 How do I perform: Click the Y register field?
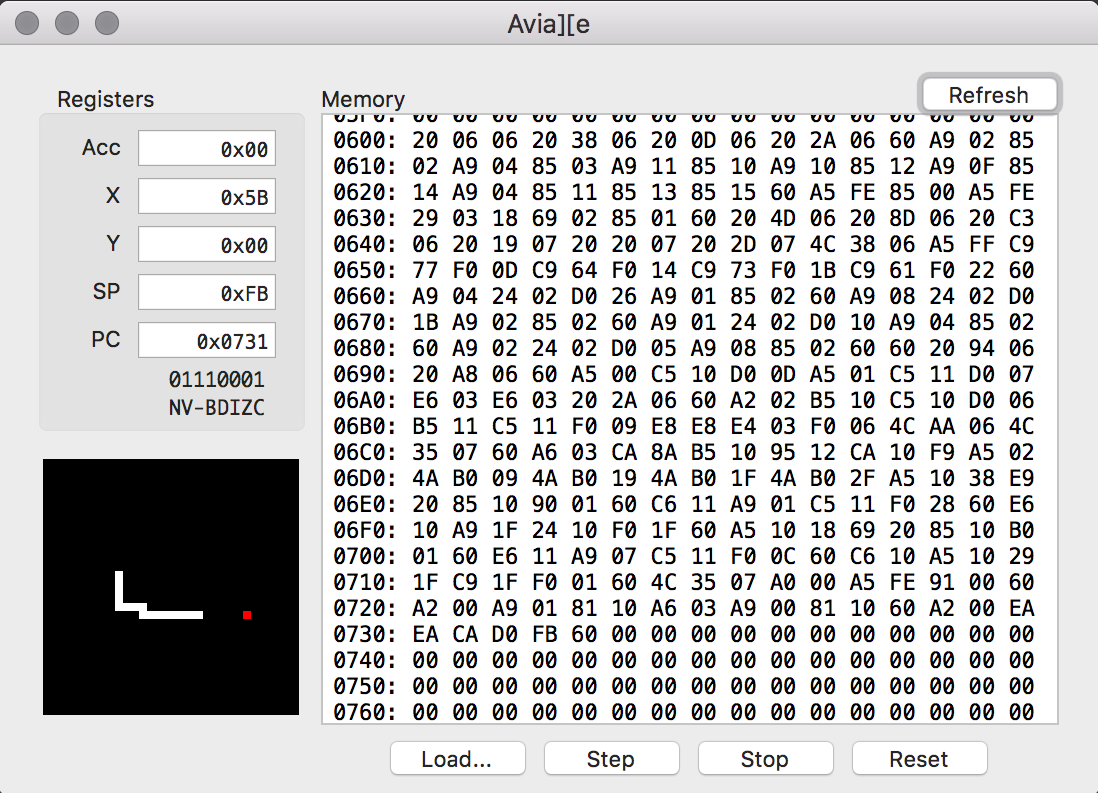point(207,244)
